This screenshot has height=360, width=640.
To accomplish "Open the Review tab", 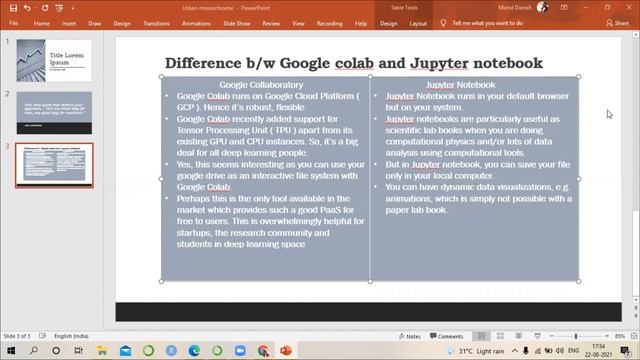I will (271, 23).
